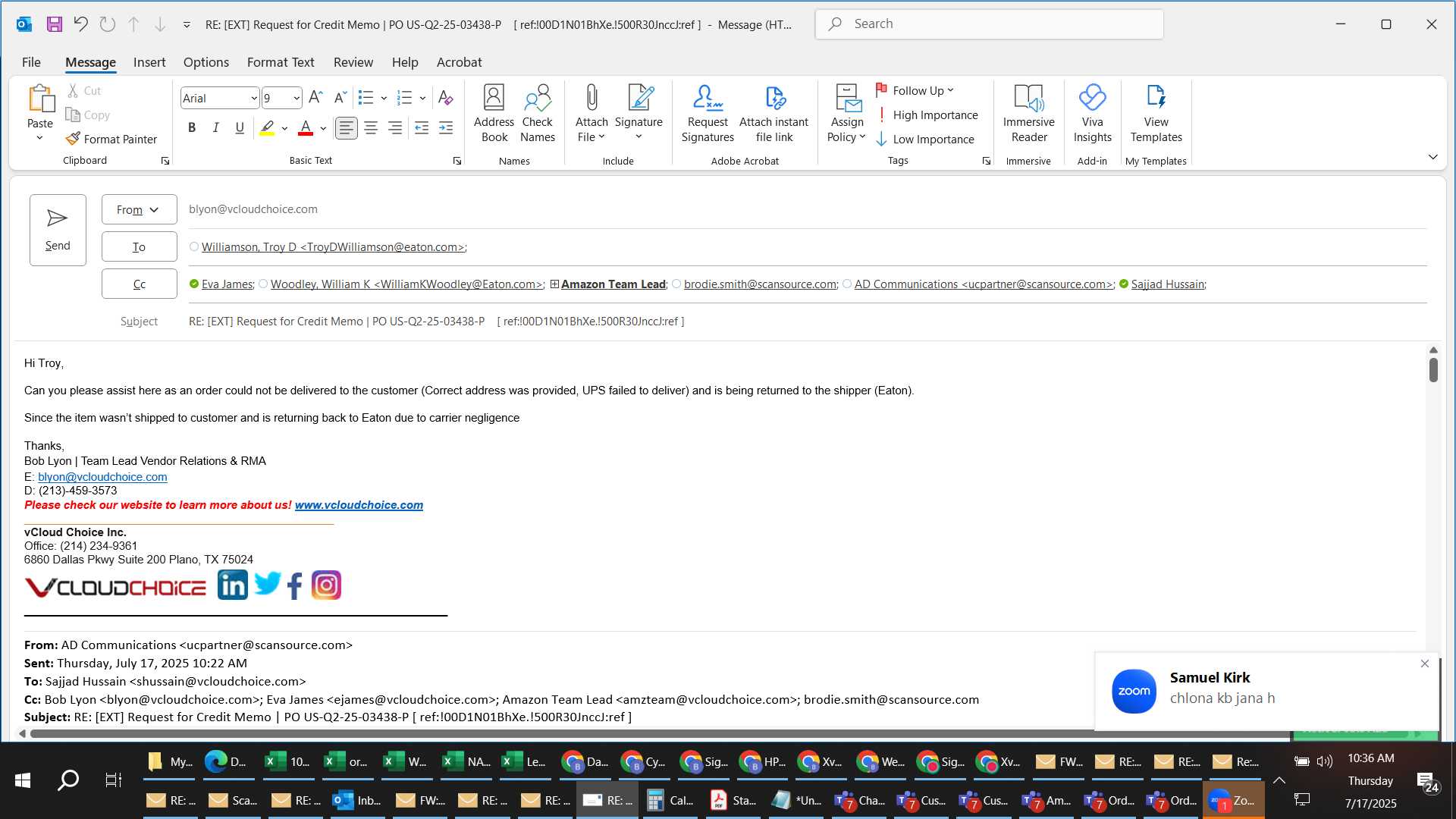Click the taskbar Search magnifier
This screenshot has width=1456, height=819.
point(68,780)
